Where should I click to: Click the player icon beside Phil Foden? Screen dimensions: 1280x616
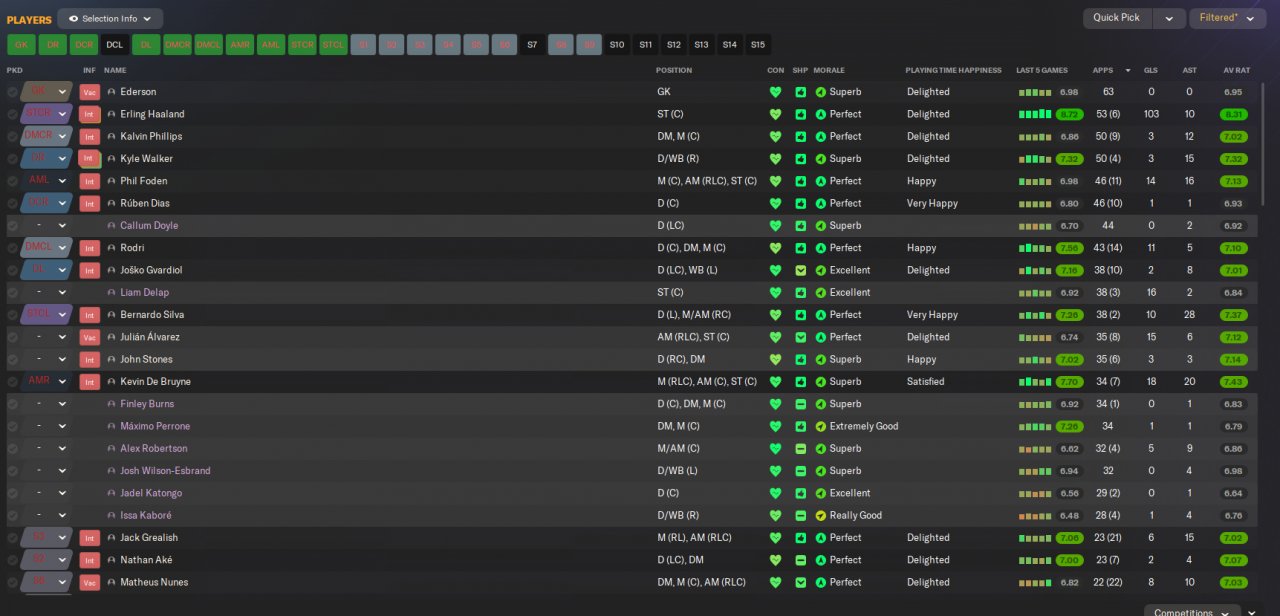click(x=111, y=181)
